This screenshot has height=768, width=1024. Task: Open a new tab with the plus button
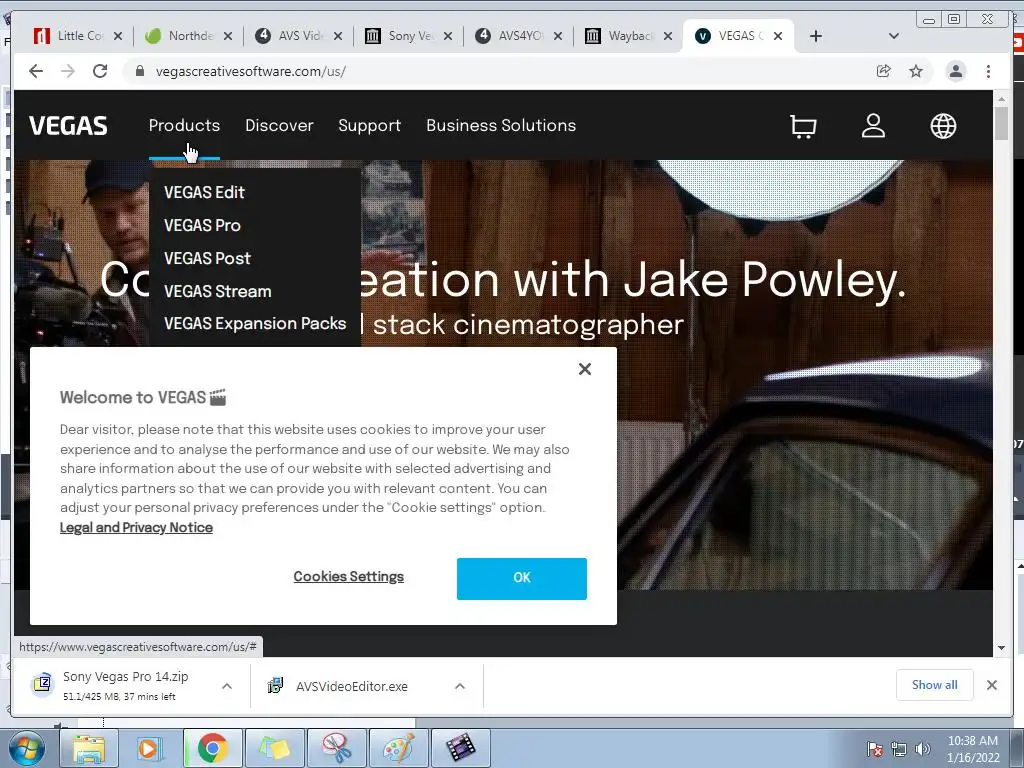point(816,36)
